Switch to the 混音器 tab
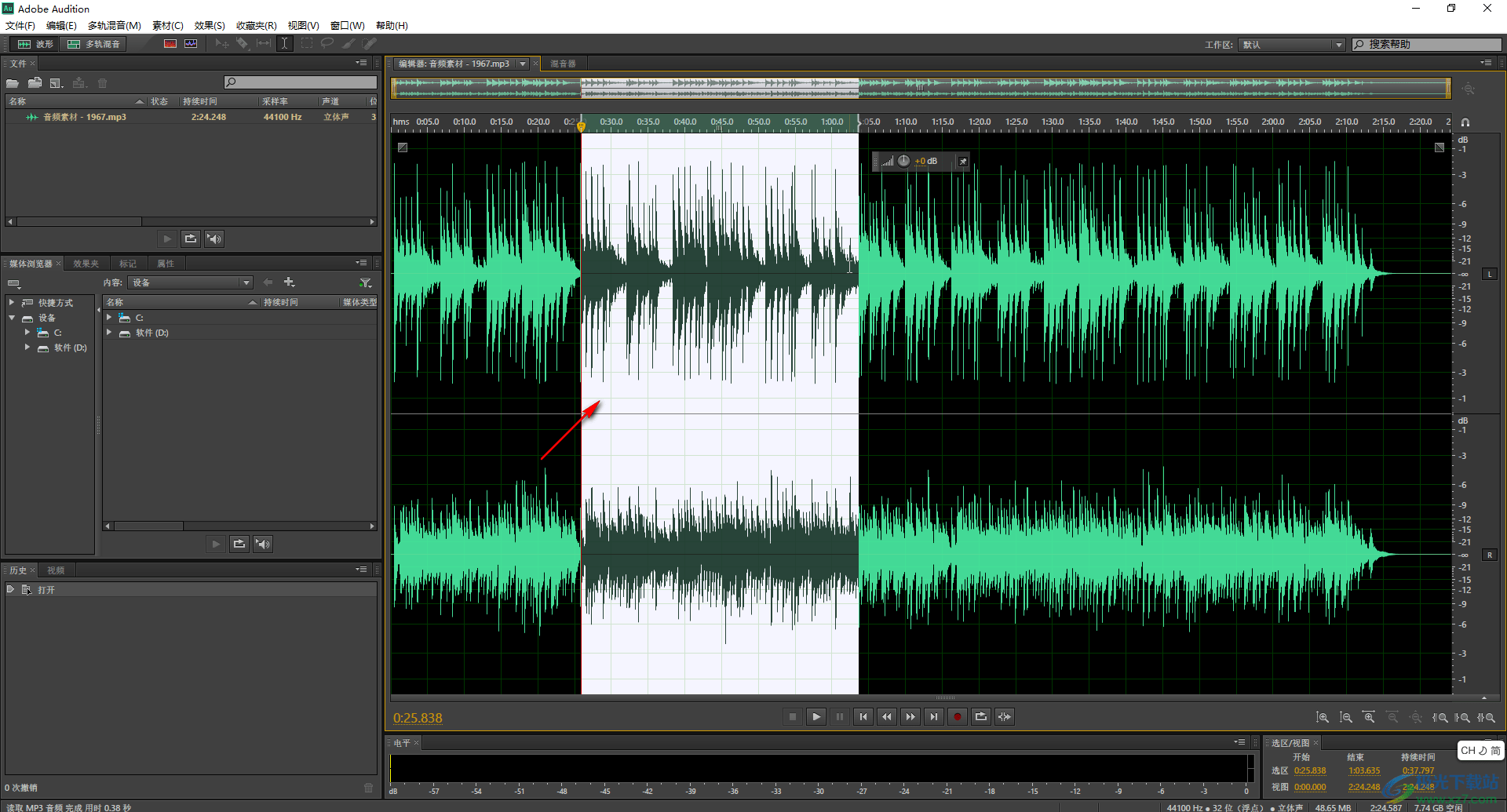Screen dimensions: 1507x812 pos(563,64)
